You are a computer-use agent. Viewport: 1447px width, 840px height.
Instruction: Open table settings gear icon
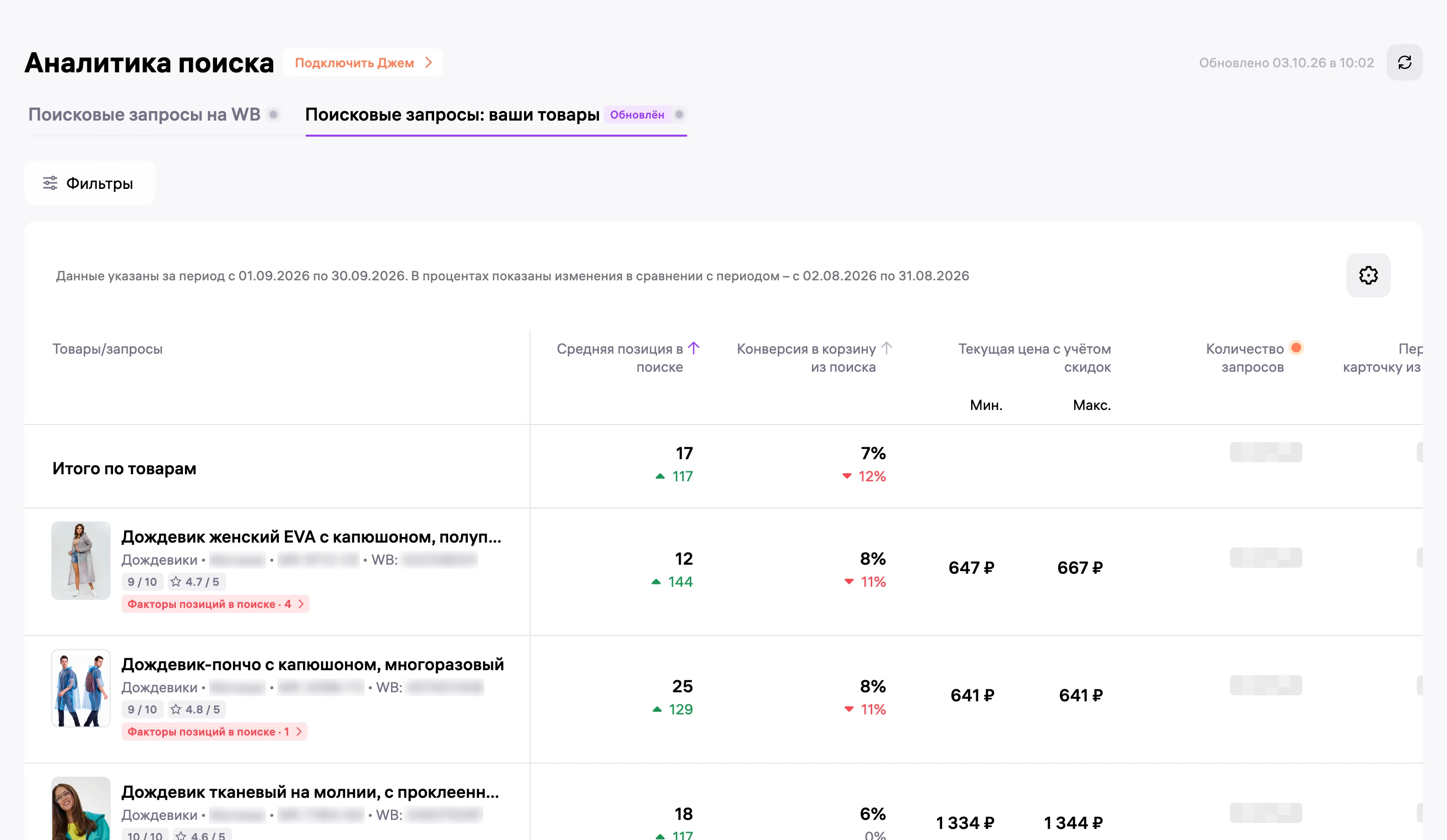[1368, 276]
